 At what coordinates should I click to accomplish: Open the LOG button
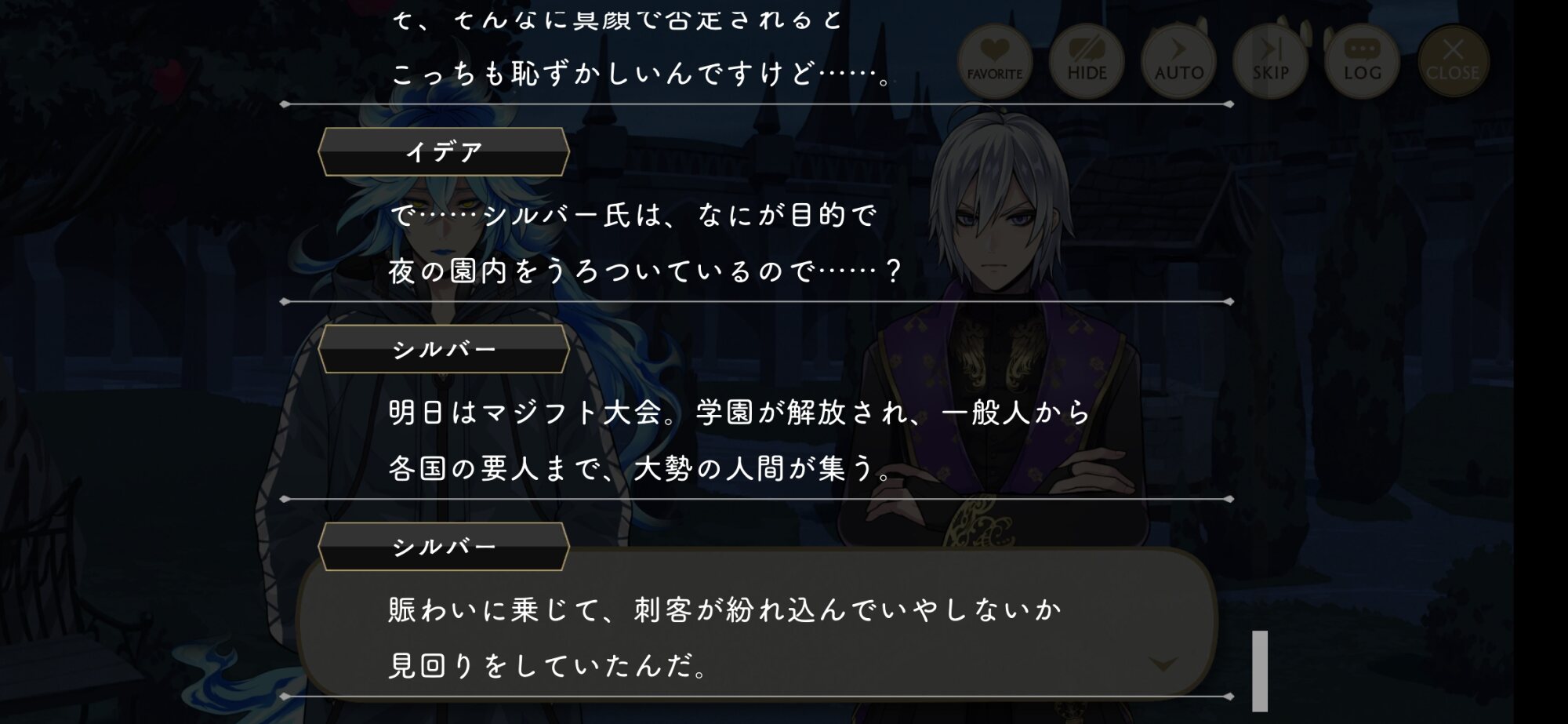1362,61
